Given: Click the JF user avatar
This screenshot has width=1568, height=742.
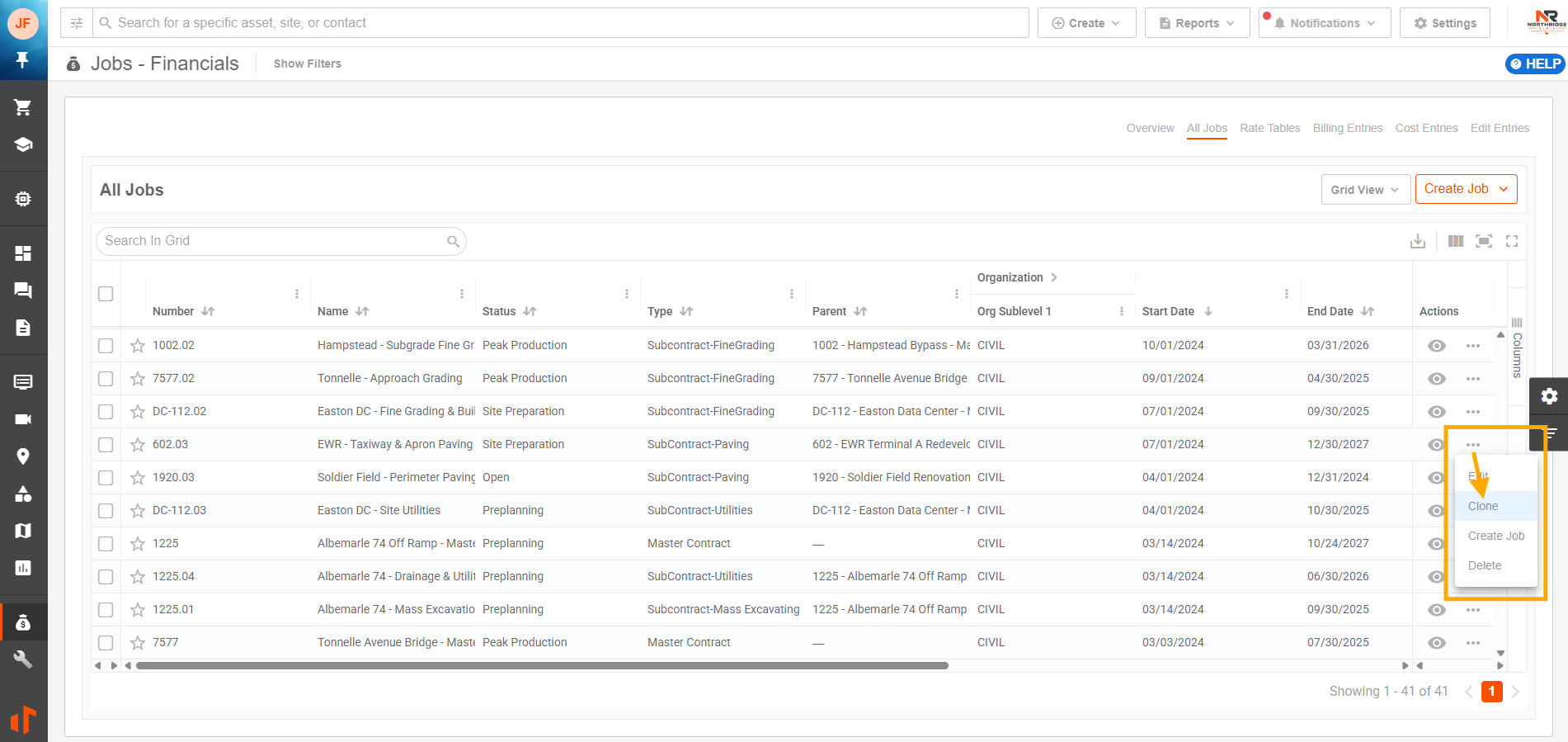Looking at the screenshot, I should [22, 23].
